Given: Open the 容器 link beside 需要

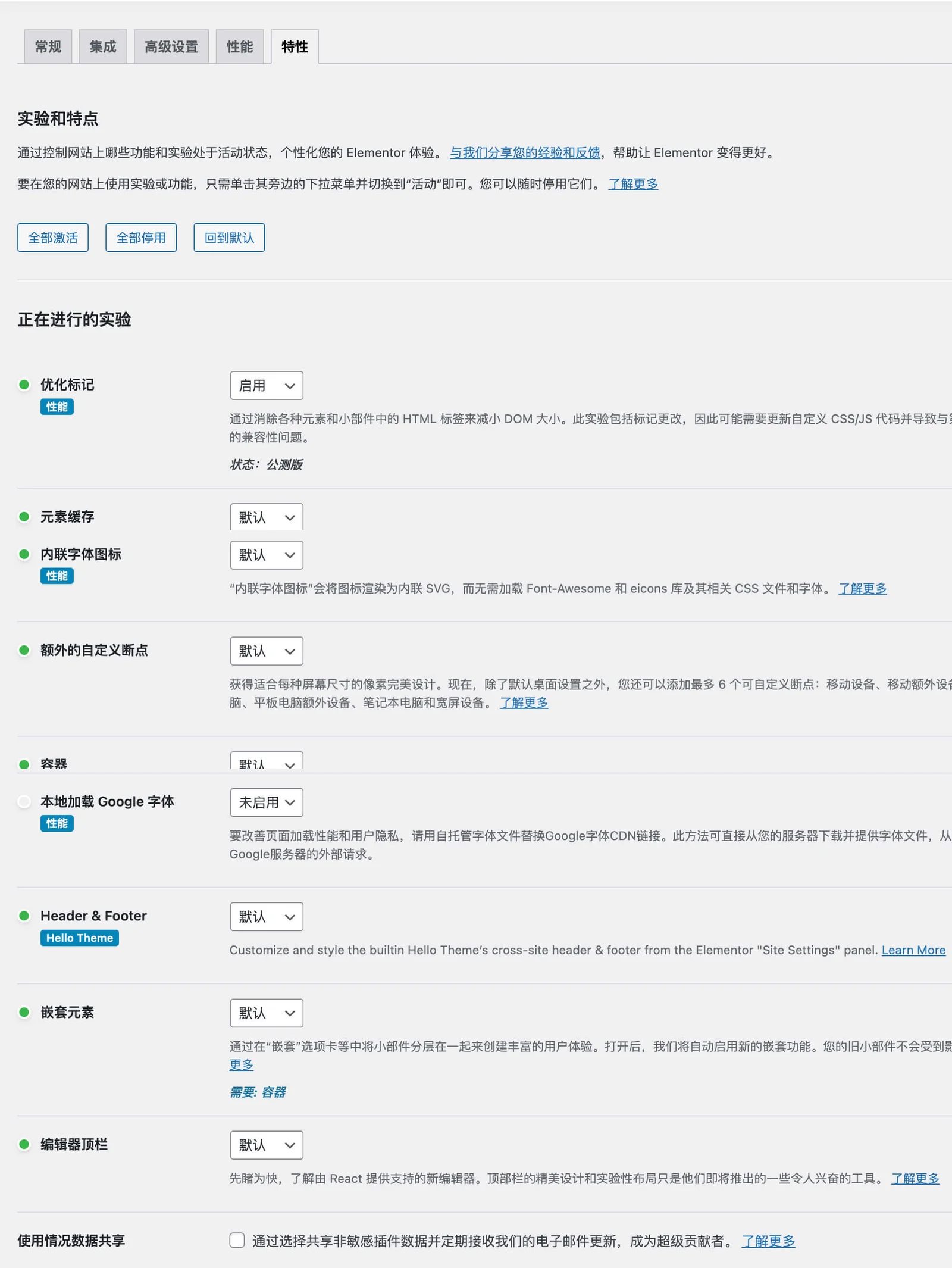Looking at the screenshot, I should tap(275, 1092).
